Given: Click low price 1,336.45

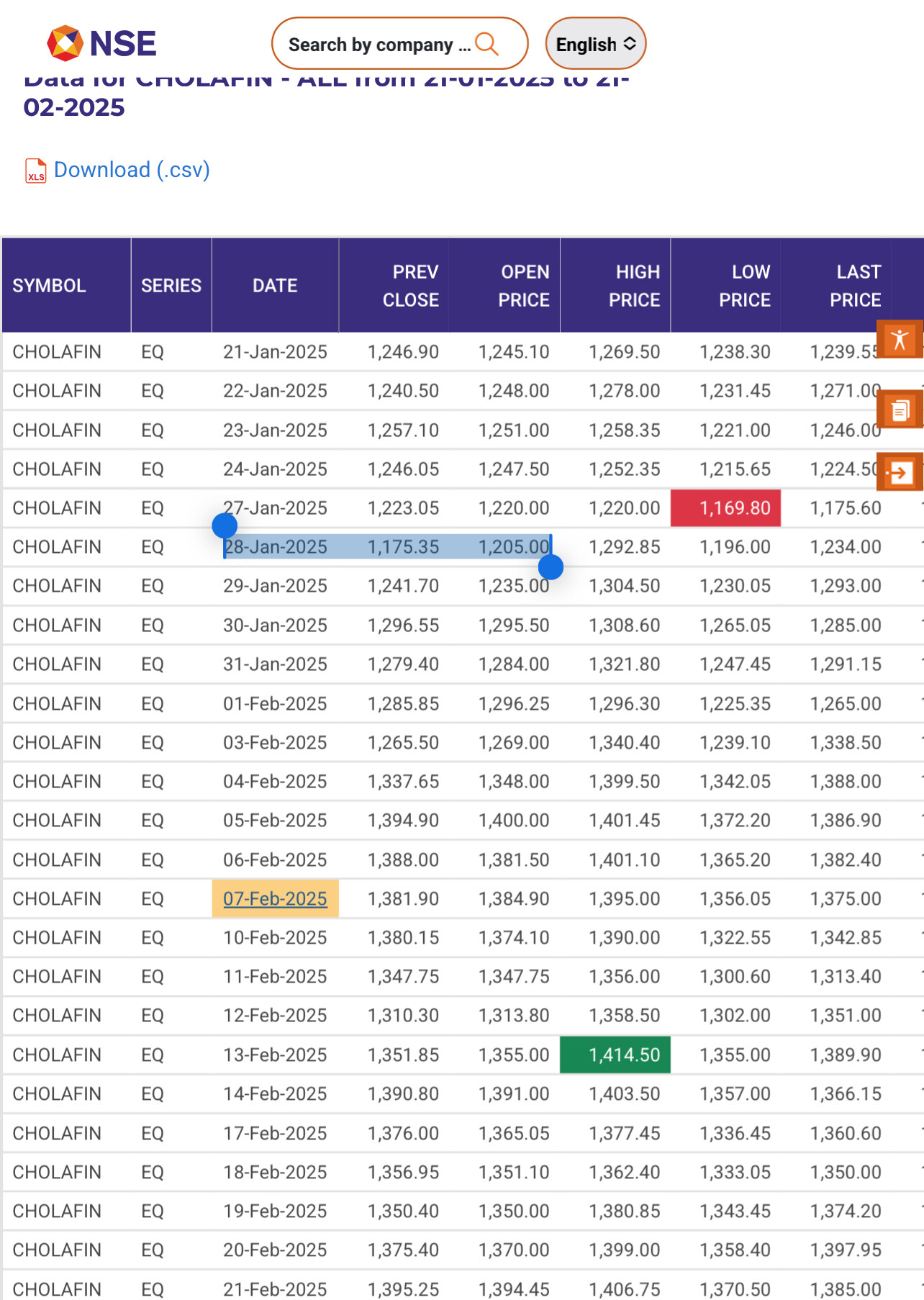Looking at the screenshot, I should 735,1134.
